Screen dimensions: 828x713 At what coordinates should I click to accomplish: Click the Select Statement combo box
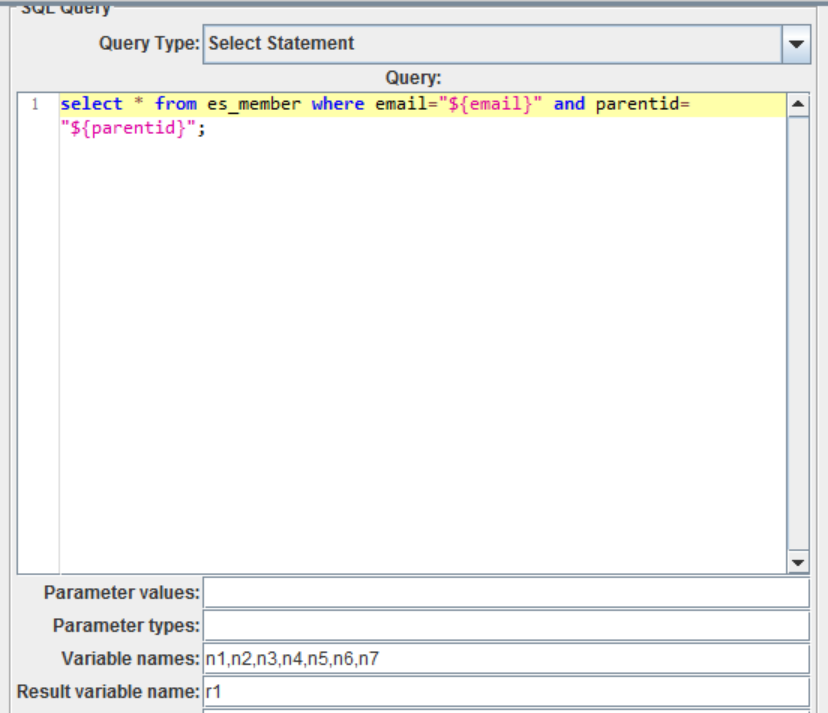pos(506,44)
